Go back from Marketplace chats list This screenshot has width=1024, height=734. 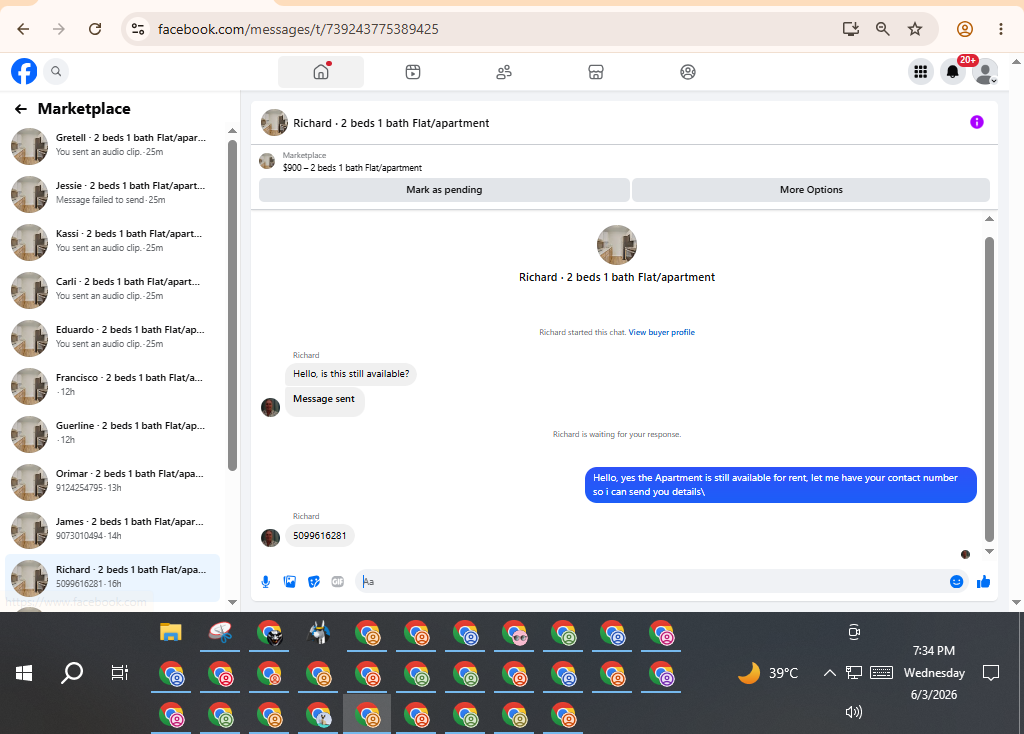tap(21, 109)
